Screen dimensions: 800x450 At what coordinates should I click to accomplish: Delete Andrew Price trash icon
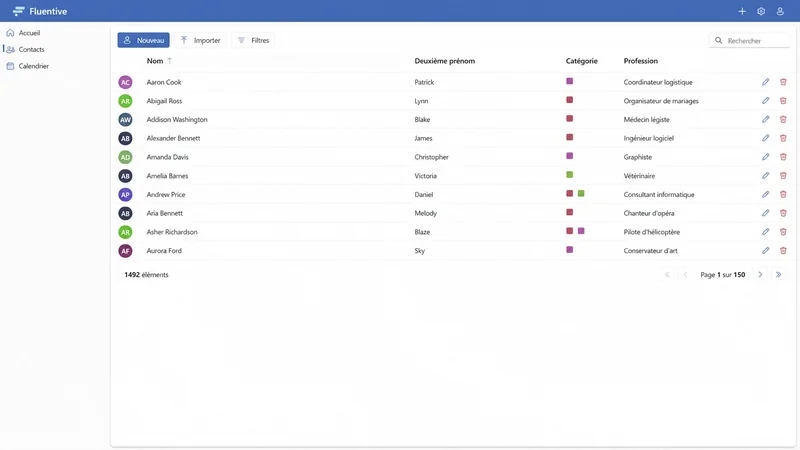pyautogui.click(x=783, y=194)
